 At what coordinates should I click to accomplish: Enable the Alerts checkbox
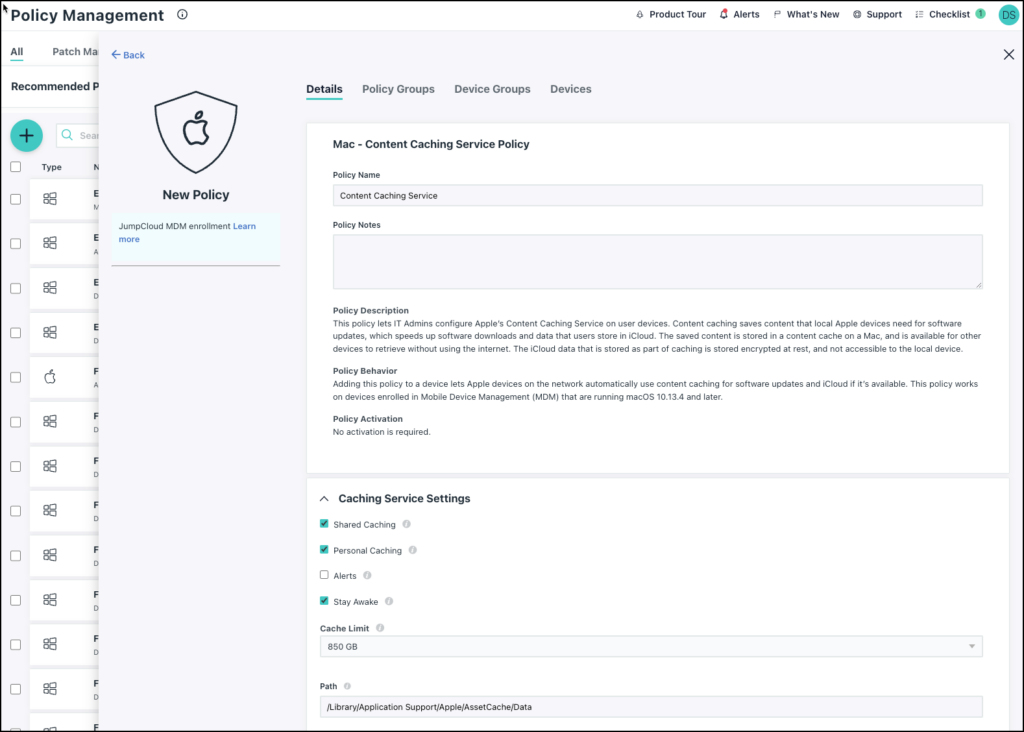324,575
